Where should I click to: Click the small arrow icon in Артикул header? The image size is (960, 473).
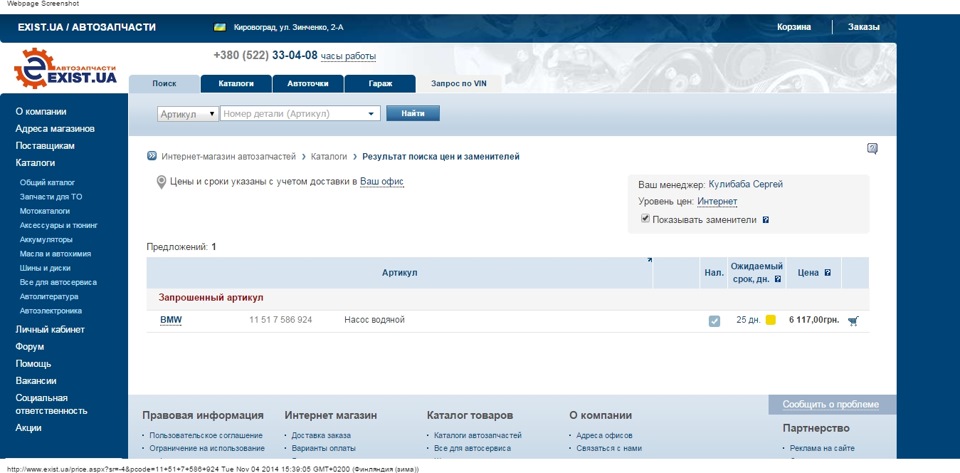click(650, 261)
